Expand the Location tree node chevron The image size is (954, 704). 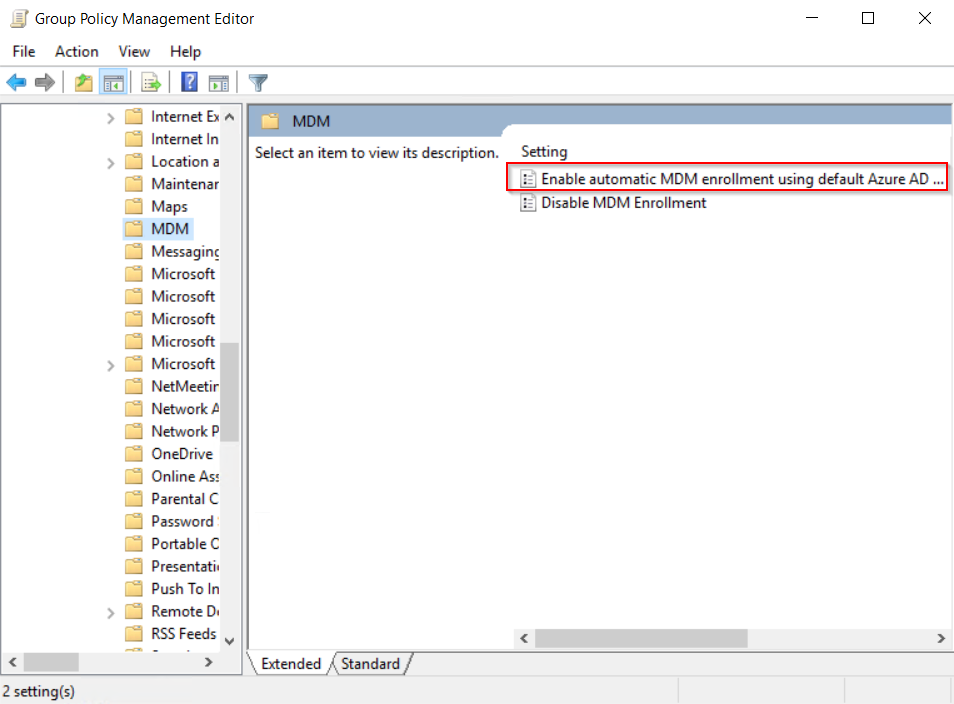pyautogui.click(x=110, y=163)
